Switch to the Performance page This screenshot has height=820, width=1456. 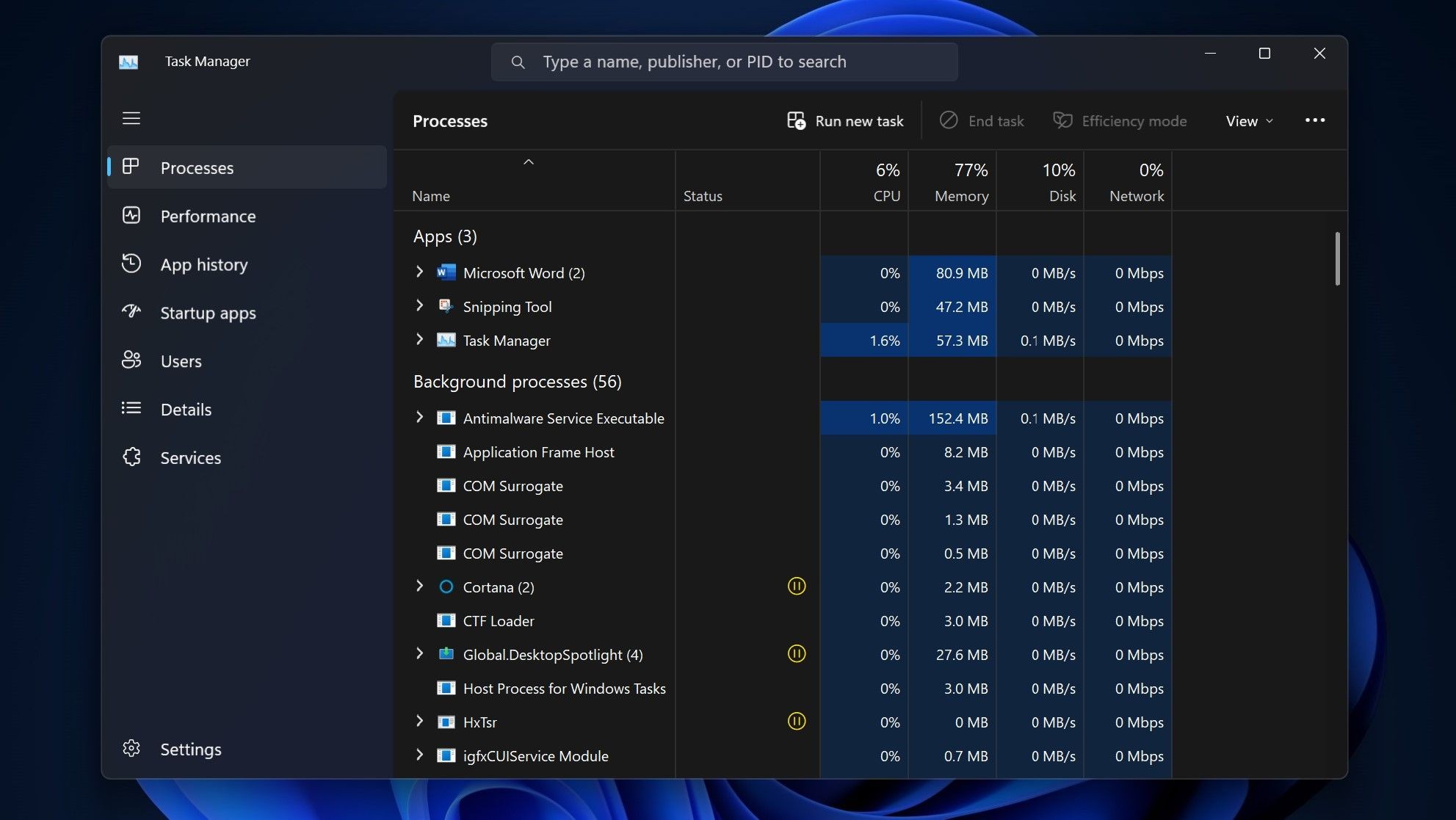(247, 216)
